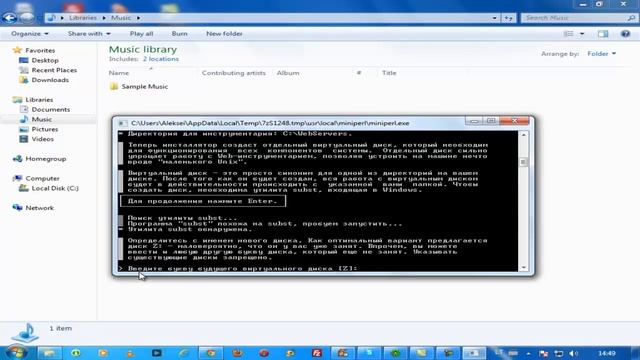The width and height of the screenshot is (640, 360).
Task: Select Music in the address breadcrumb
Action: coord(121,18)
